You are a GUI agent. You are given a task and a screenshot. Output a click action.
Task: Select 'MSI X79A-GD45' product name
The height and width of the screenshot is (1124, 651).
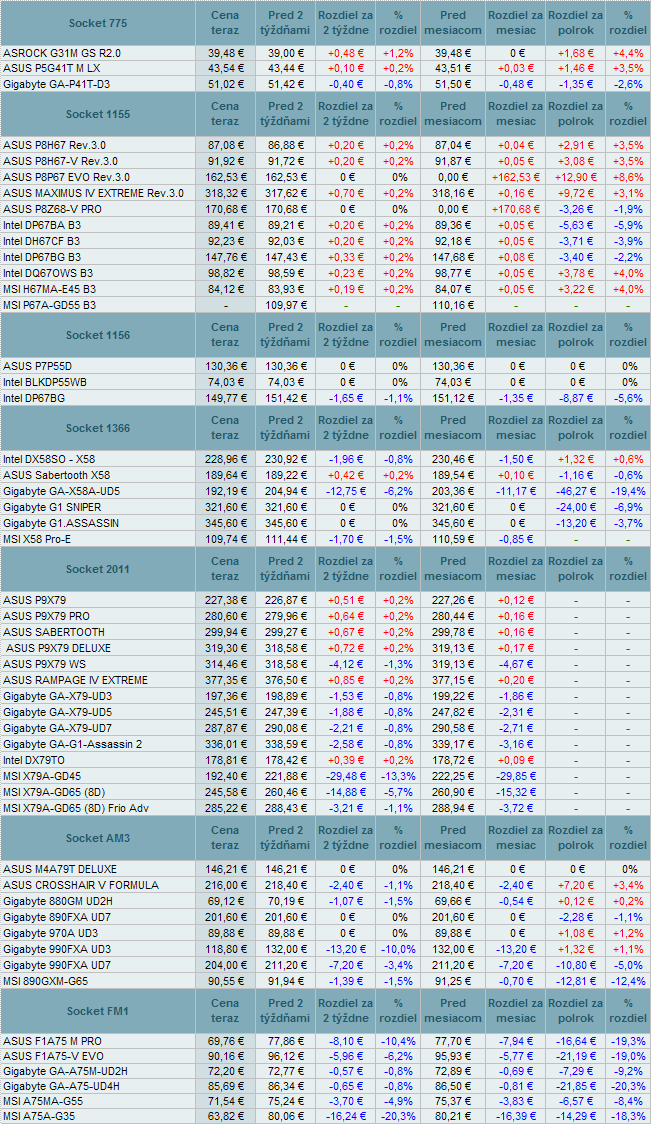(42, 776)
